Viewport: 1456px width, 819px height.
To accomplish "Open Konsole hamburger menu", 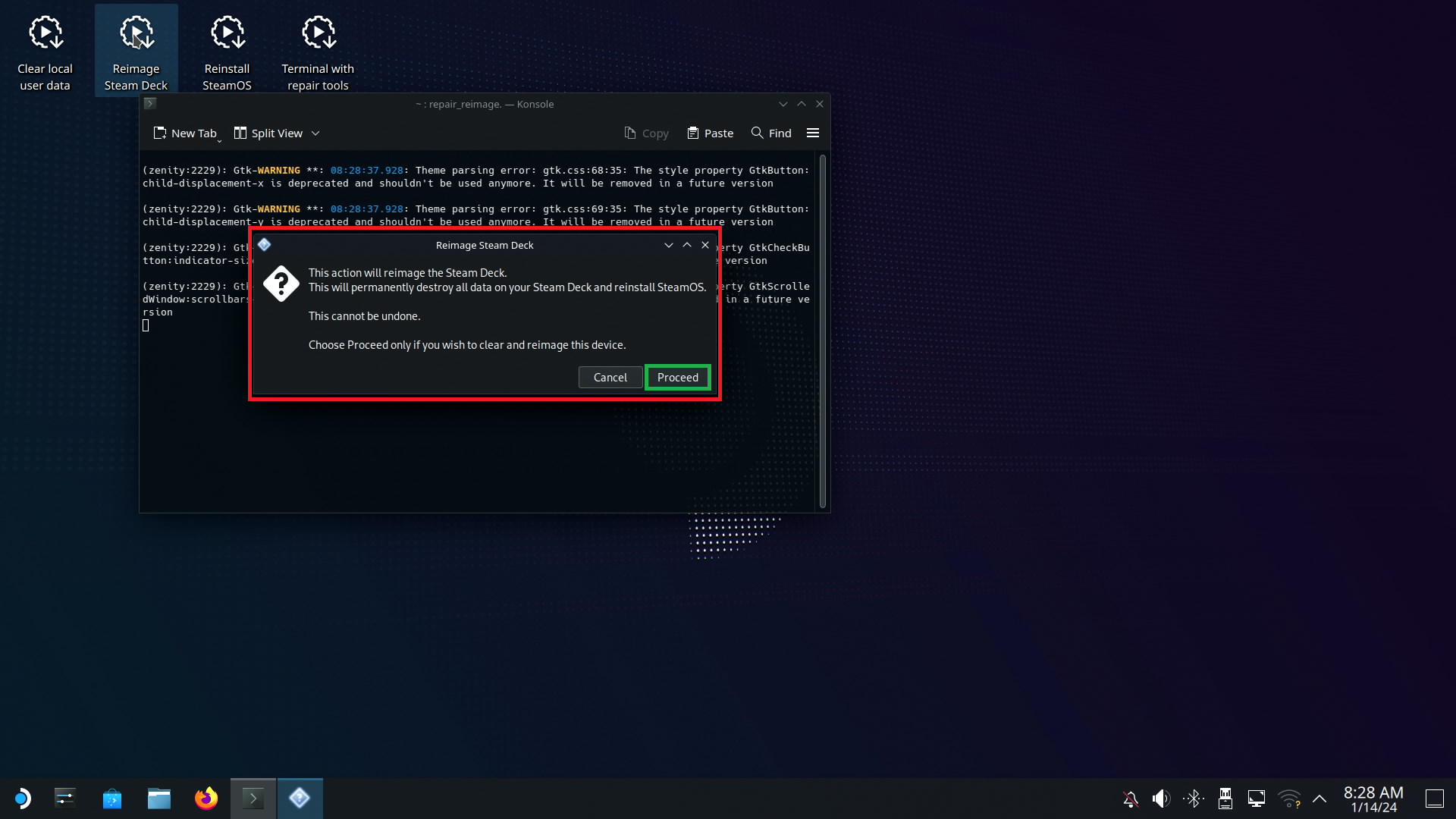I will coord(813,133).
